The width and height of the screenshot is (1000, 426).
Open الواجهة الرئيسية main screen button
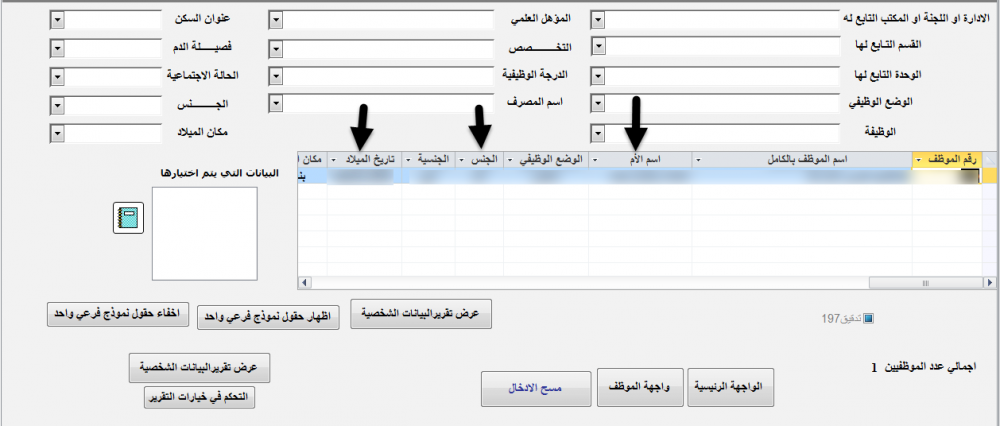pos(730,388)
